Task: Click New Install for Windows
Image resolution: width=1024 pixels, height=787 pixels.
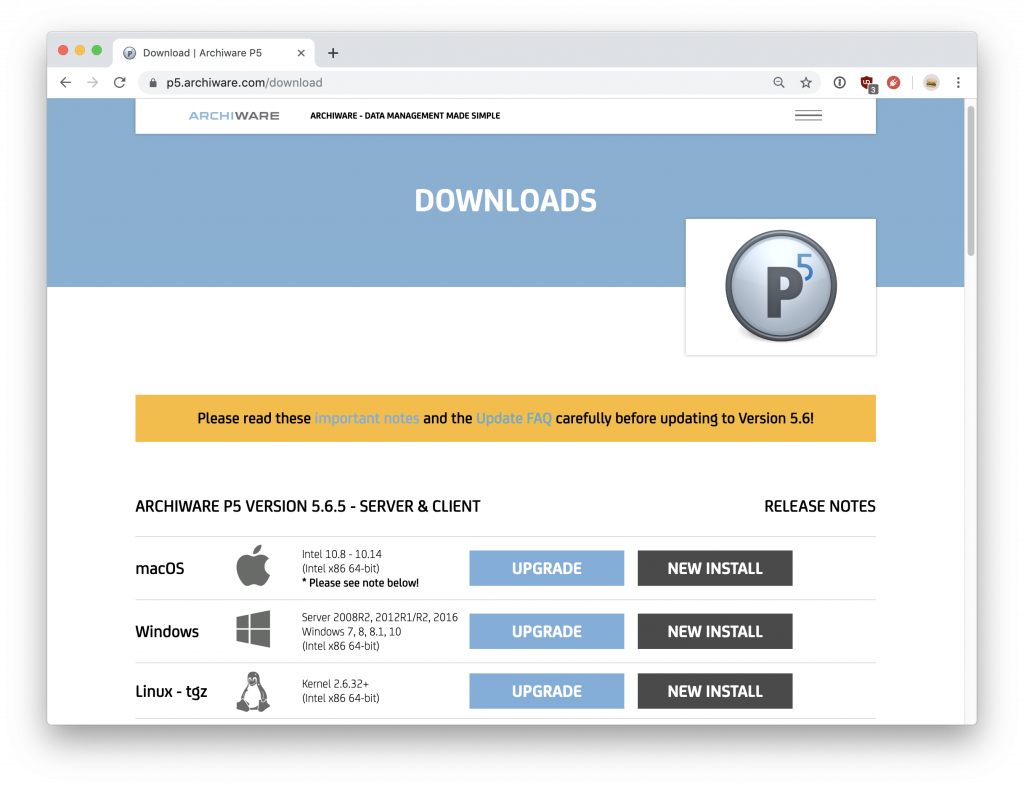Action: tap(715, 631)
